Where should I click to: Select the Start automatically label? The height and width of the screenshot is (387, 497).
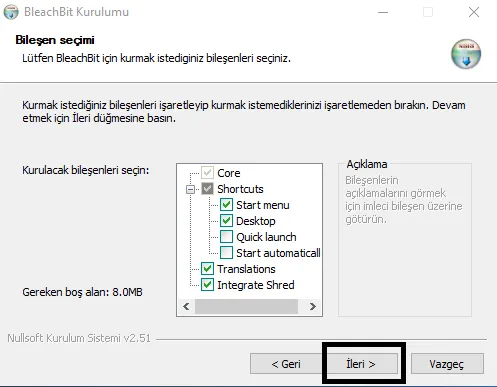pyautogui.click(x=278, y=253)
